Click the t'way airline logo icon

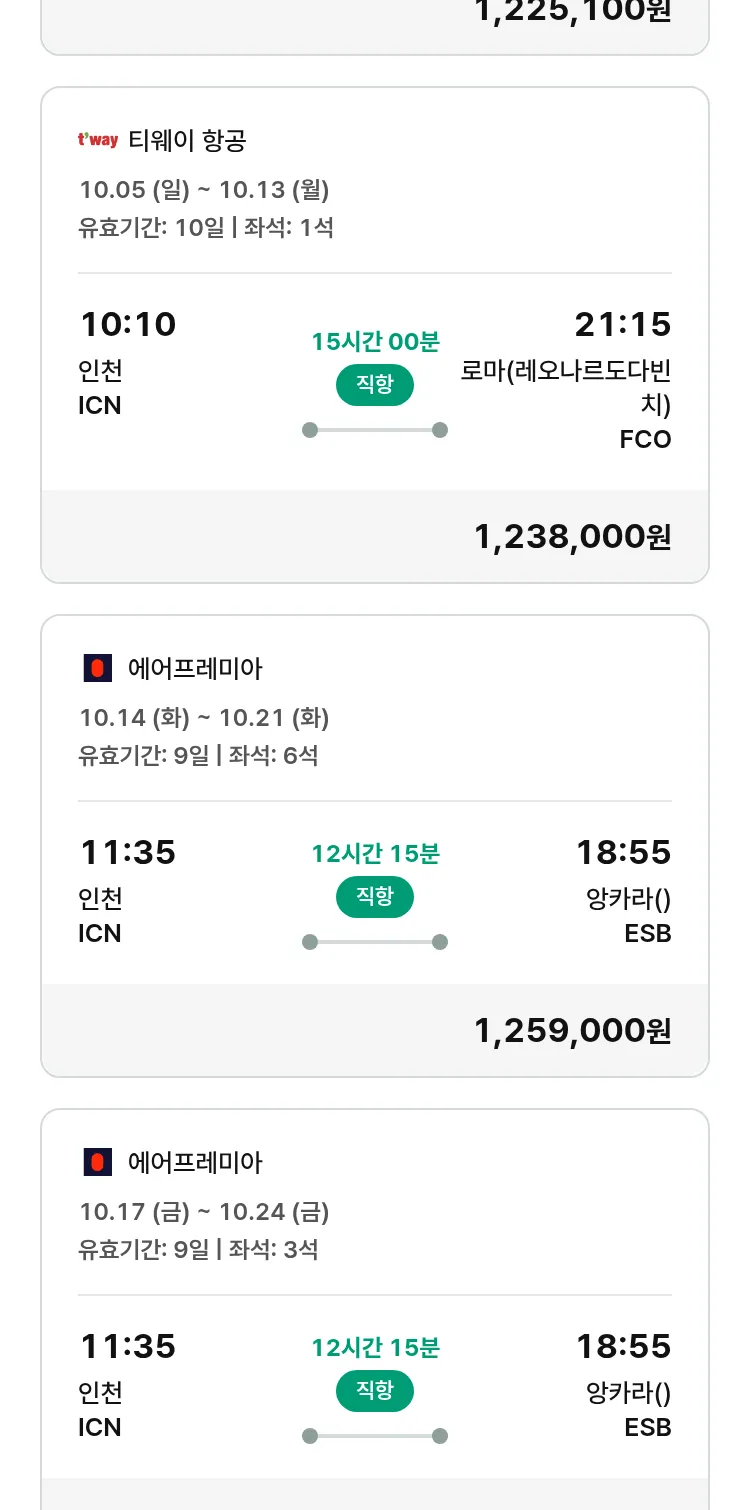pyautogui.click(x=97, y=140)
